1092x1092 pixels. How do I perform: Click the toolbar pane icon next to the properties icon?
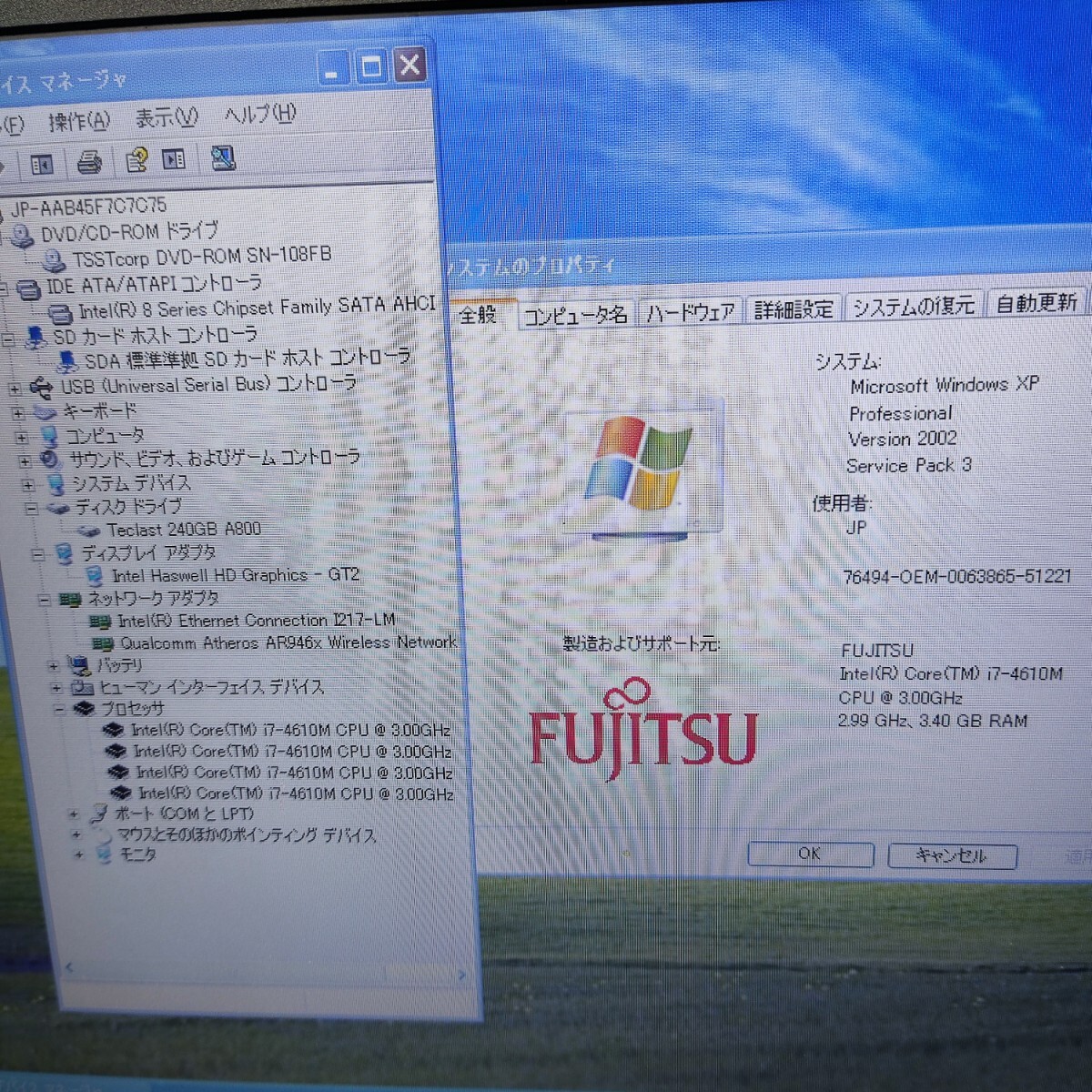pos(174,160)
